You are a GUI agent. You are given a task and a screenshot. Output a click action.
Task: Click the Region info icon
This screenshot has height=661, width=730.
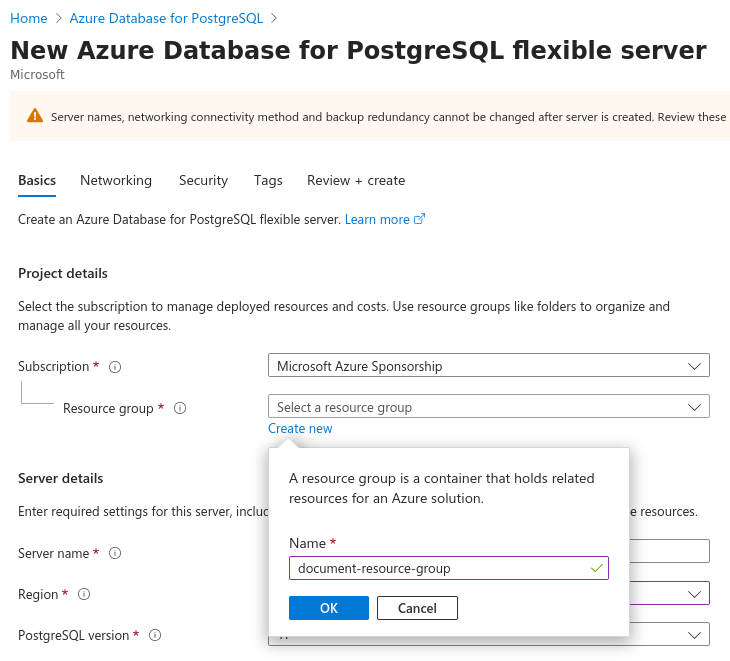pos(84,594)
